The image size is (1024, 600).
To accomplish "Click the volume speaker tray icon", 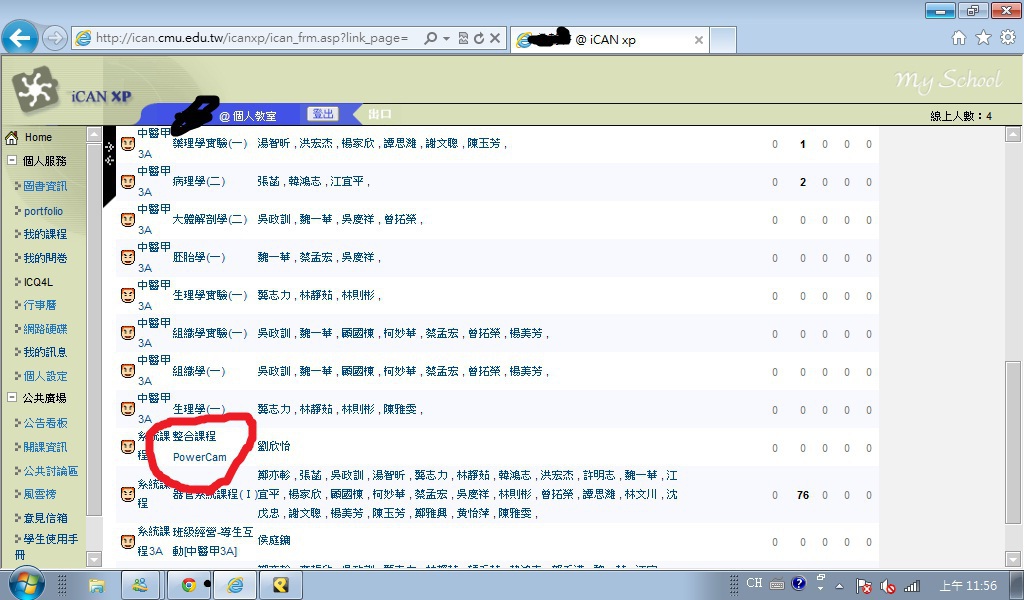I will click(887, 586).
